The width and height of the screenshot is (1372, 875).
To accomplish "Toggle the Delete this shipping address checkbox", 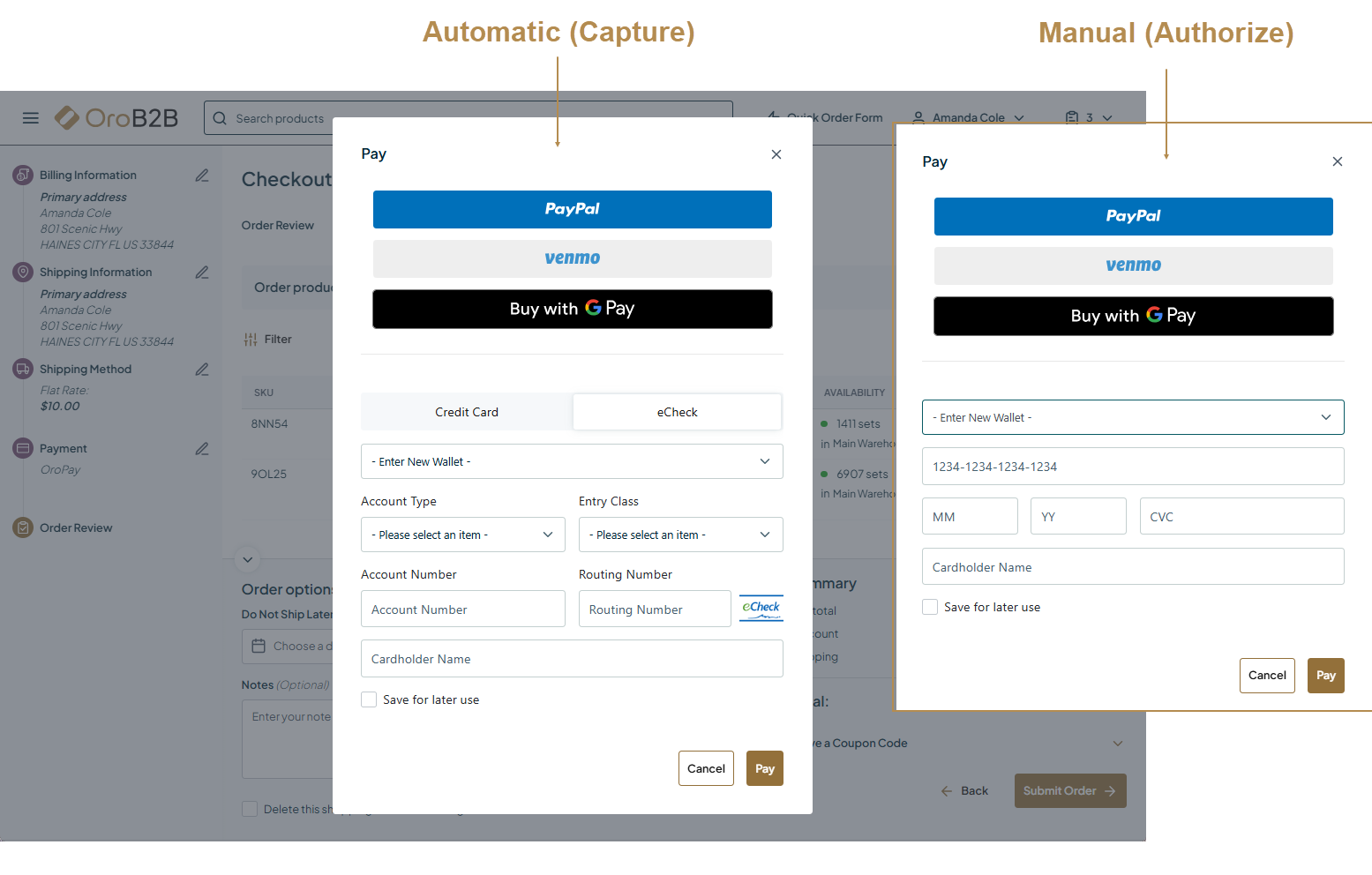I will 250,809.
